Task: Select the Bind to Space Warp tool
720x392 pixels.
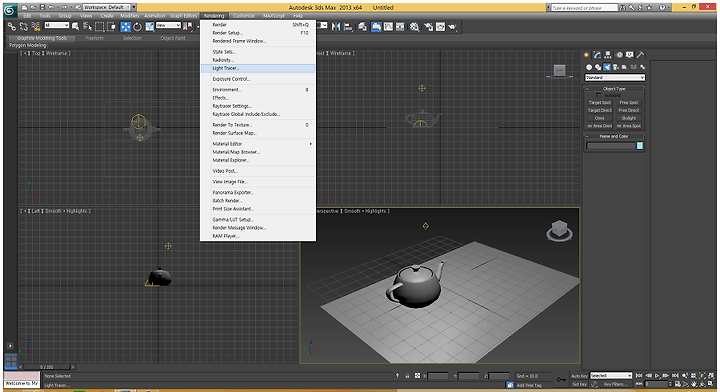Action: click(x=35, y=27)
